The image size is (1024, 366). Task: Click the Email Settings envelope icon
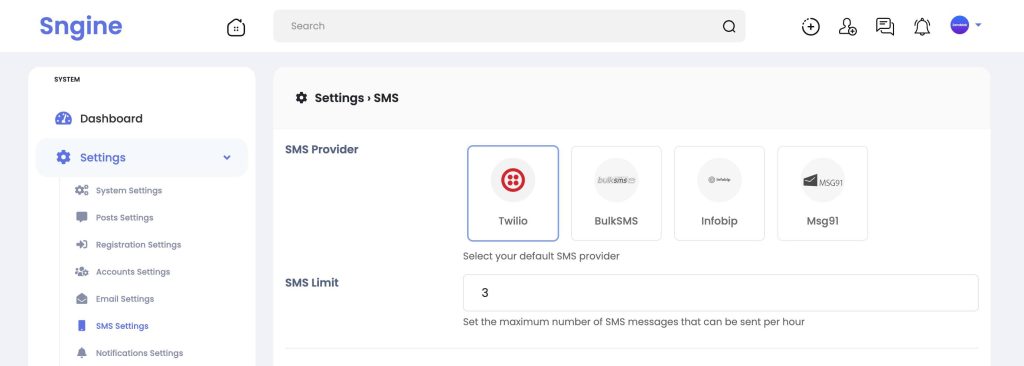pyautogui.click(x=82, y=299)
